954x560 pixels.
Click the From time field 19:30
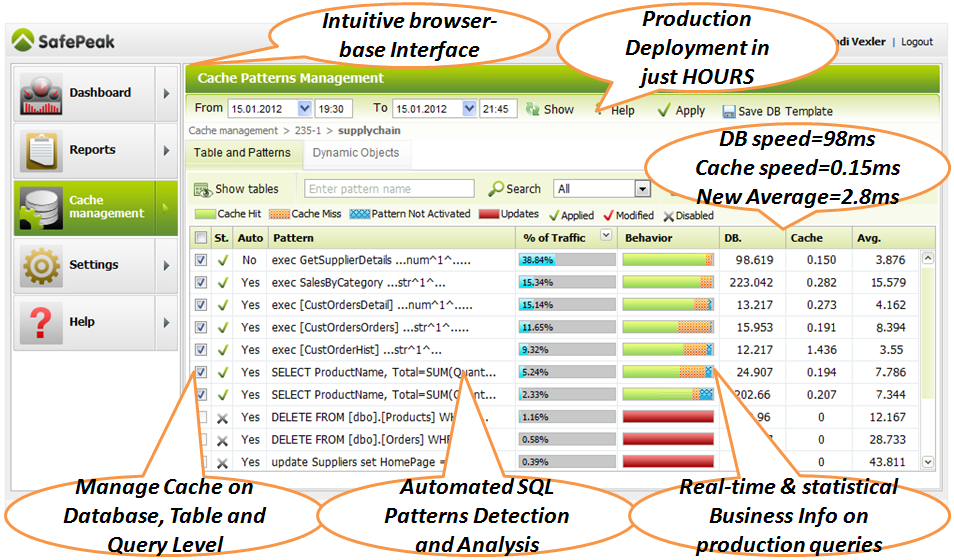331,109
